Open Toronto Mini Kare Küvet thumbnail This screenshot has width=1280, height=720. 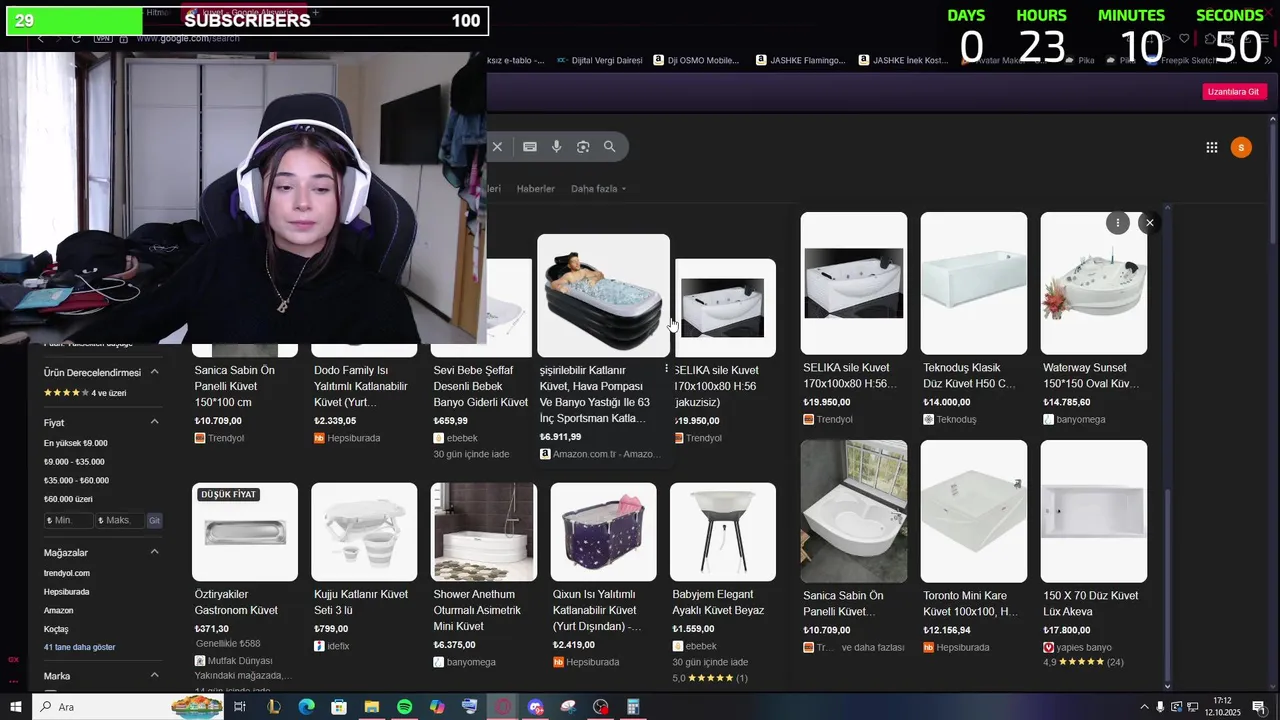click(x=974, y=511)
